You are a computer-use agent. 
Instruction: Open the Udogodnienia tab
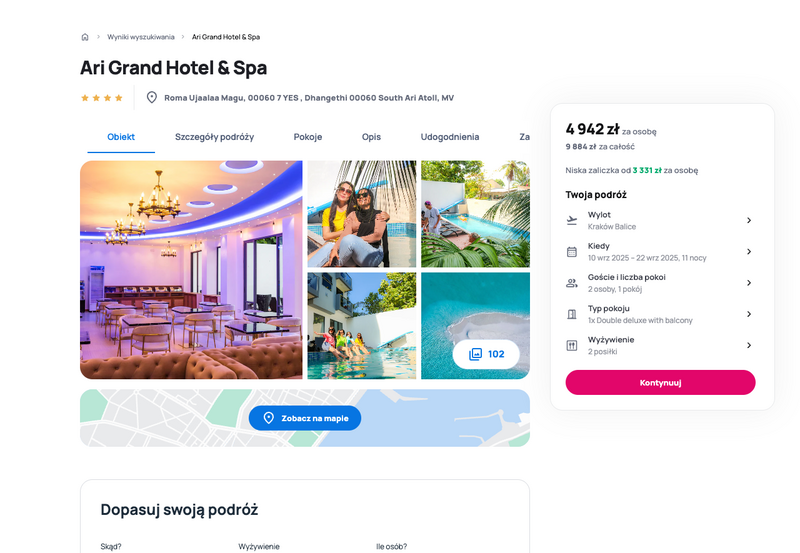(449, 137)
